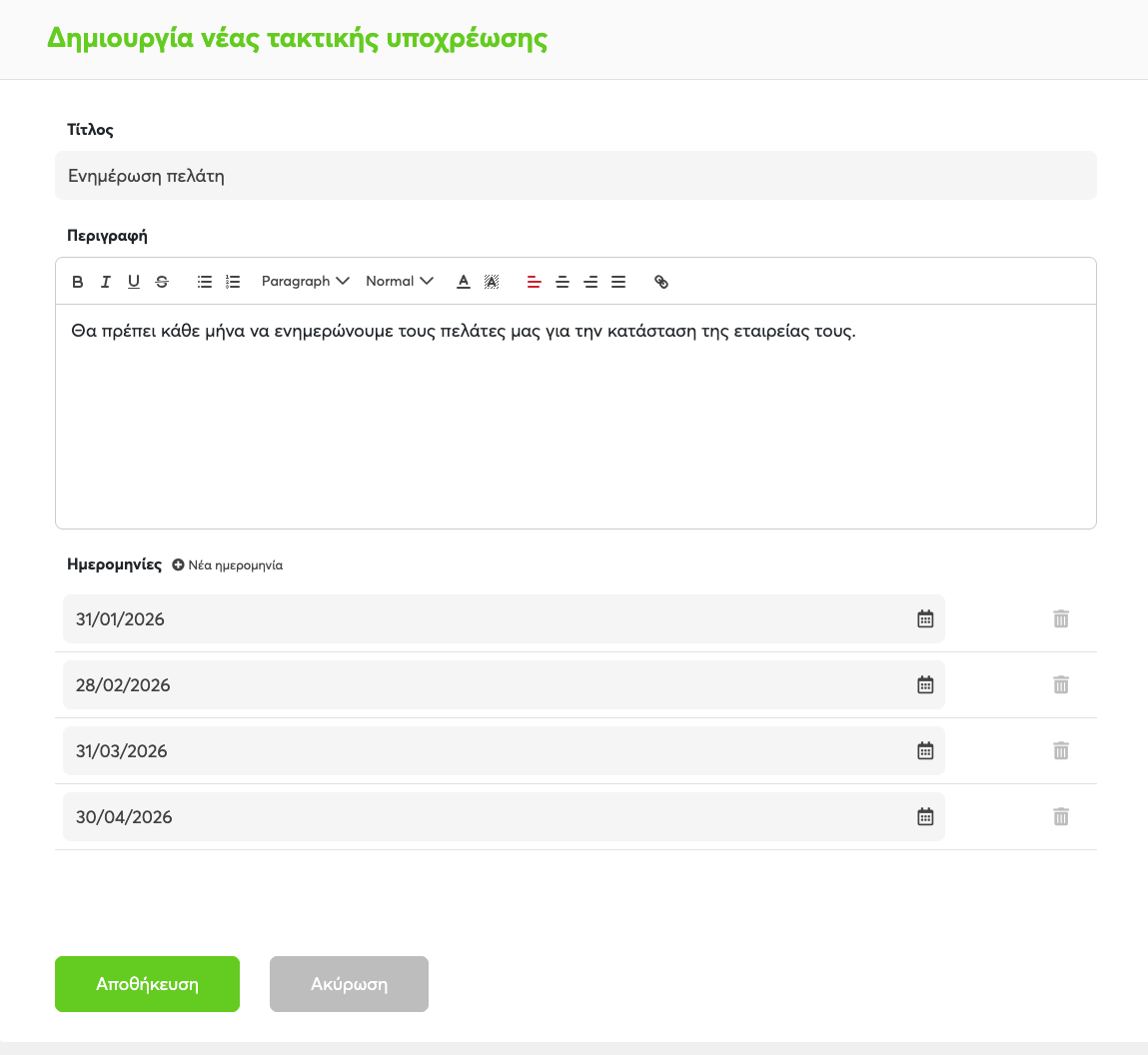The image size is (1148, 1055).
Task: Align description text to the right
Action: (x=590, y=282)
